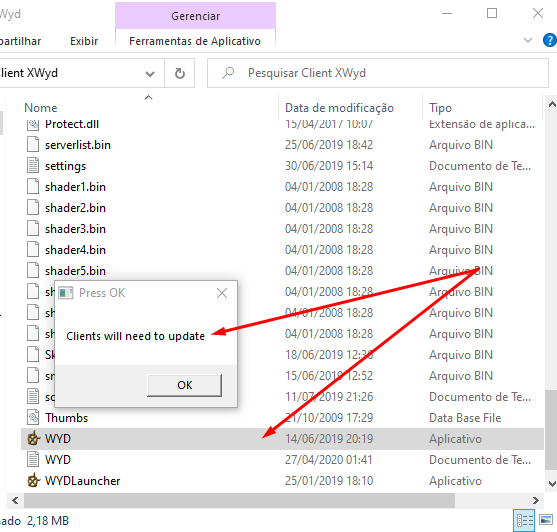Click the horizontal scrollbar thumb
Image resolution: width=557 pixels, height=532 pixels.
(x=239, y=500)
